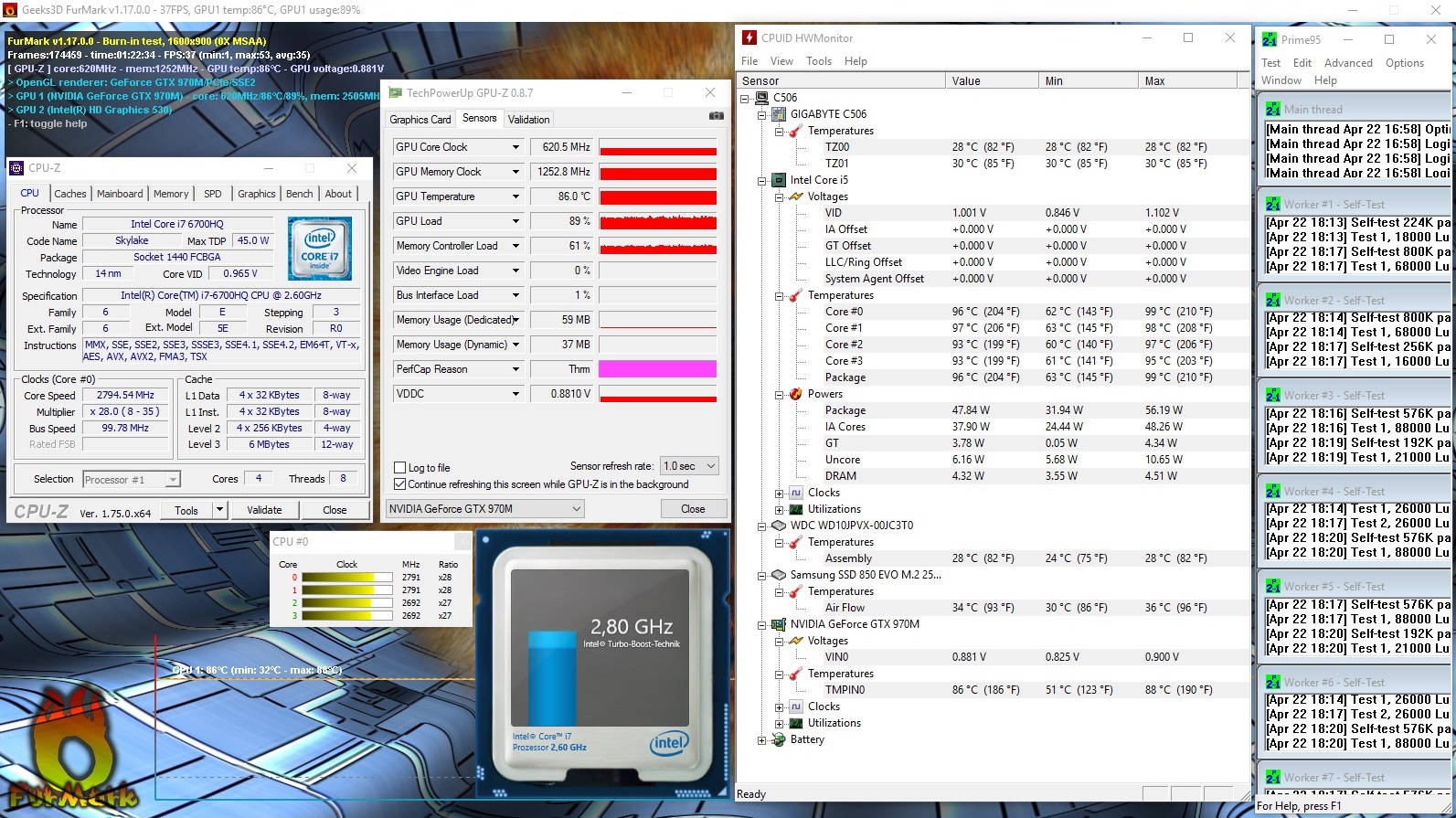Click the Core 0 clock bar in CPU #0 gadget
Image resolution: width=1456 pixels, height=818 pixels.
[x=347, y=578]
